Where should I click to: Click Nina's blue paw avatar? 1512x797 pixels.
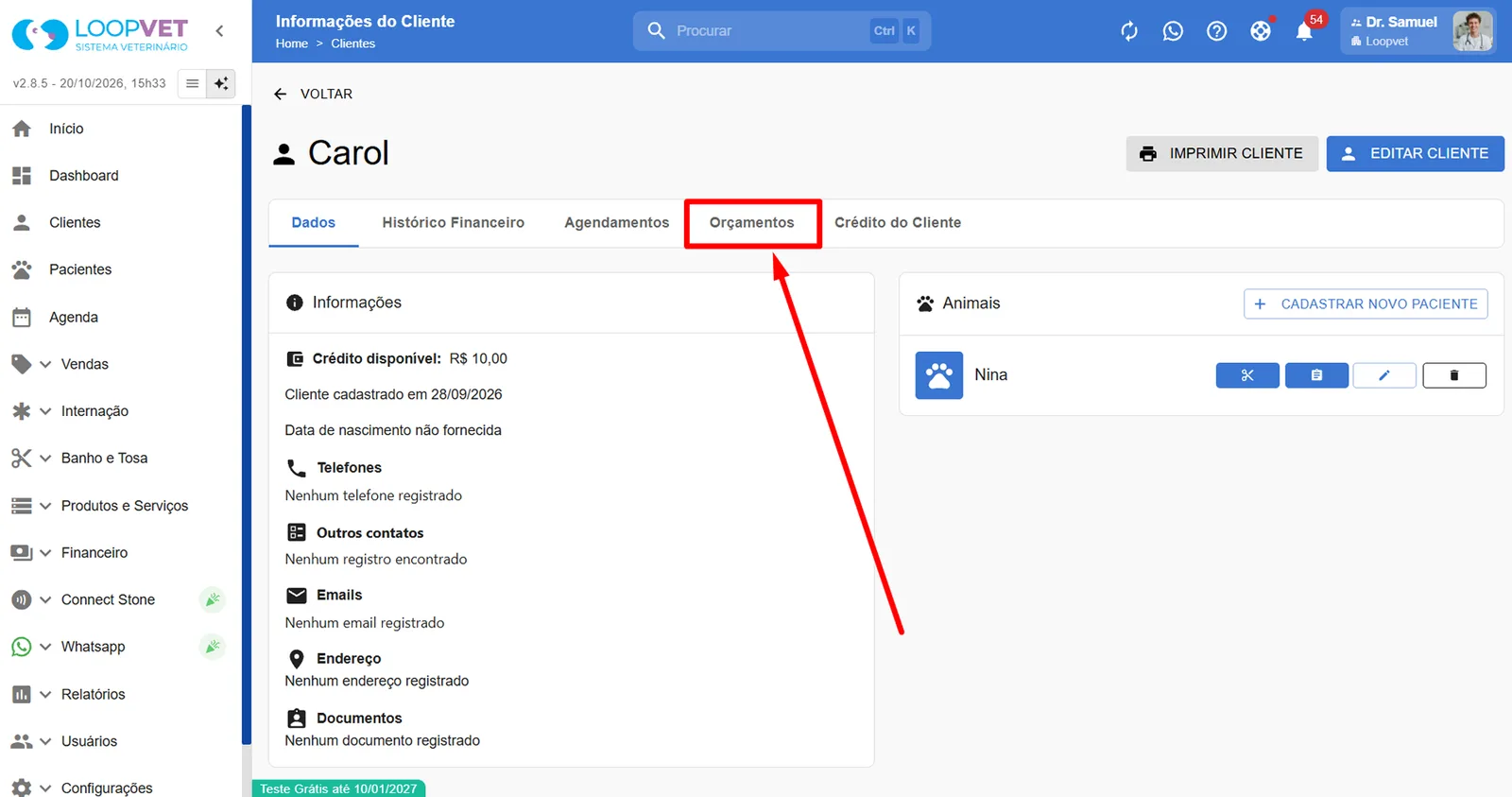tap(939, 375)
